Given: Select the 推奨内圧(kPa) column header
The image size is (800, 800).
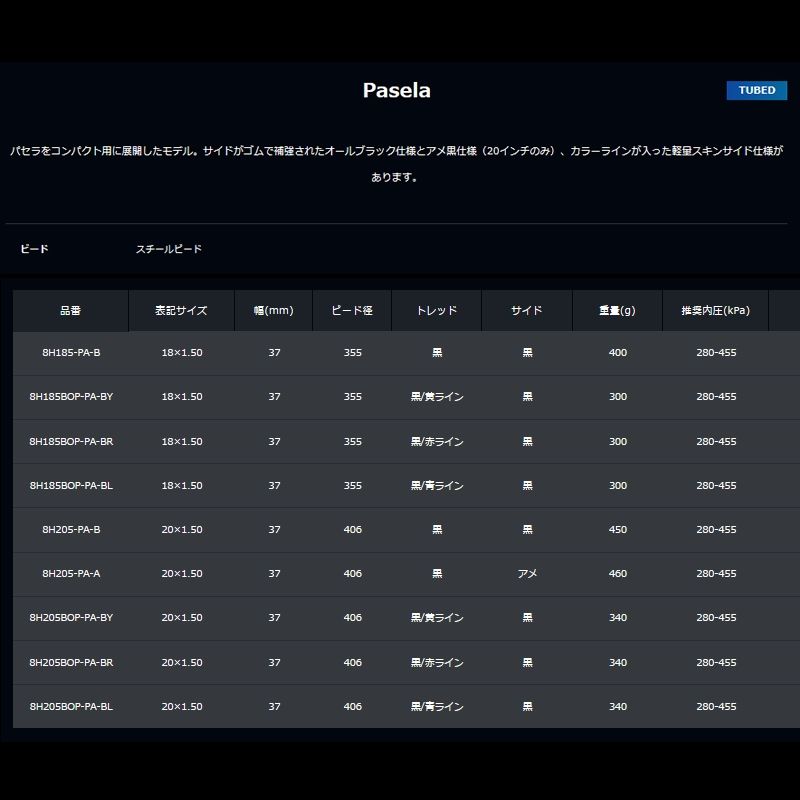Looking at the screenshot, I should [715, 310].
